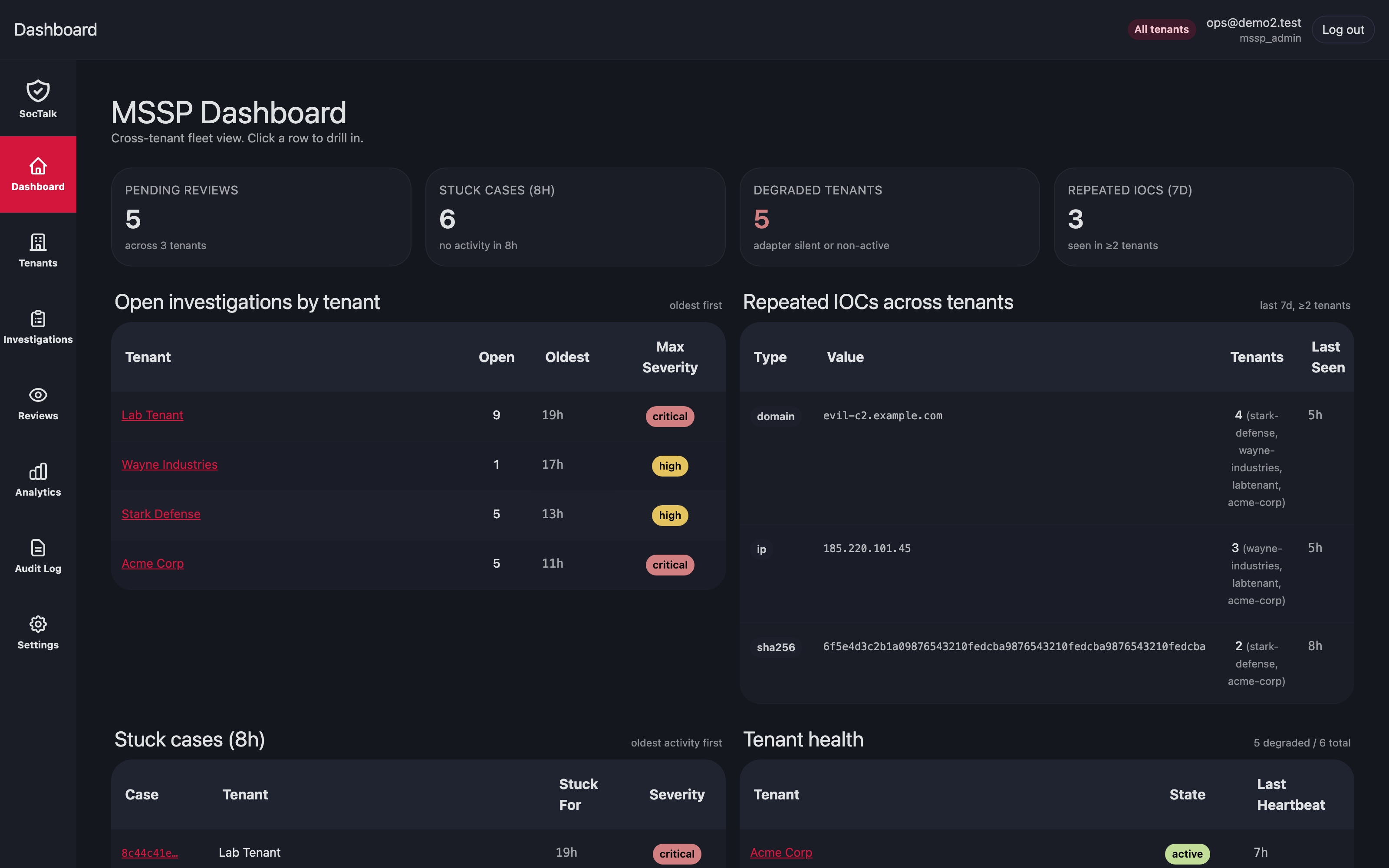This screenshot has width=1389, height=868.
Task: Click the Stuck Cases (8H) summary card
Action: tap(575, 217)
